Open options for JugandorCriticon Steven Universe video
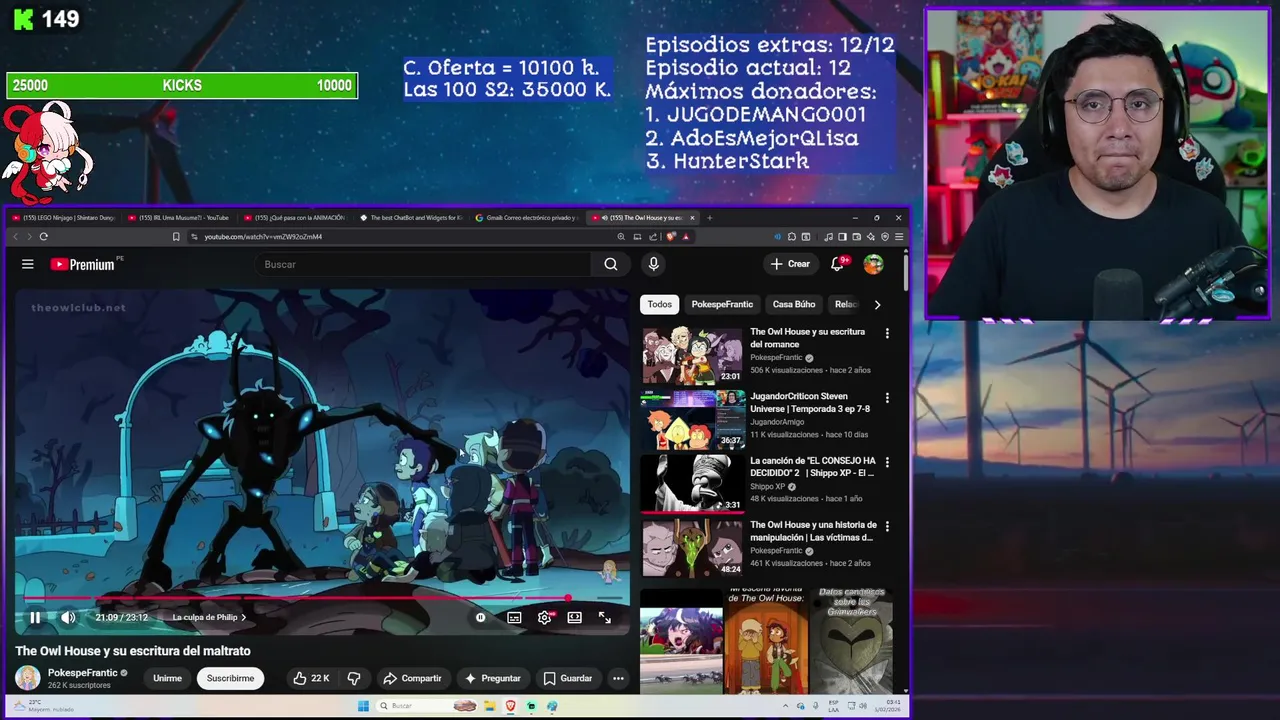The width and height of the screenshot is (1280, 720). point(887,398)
